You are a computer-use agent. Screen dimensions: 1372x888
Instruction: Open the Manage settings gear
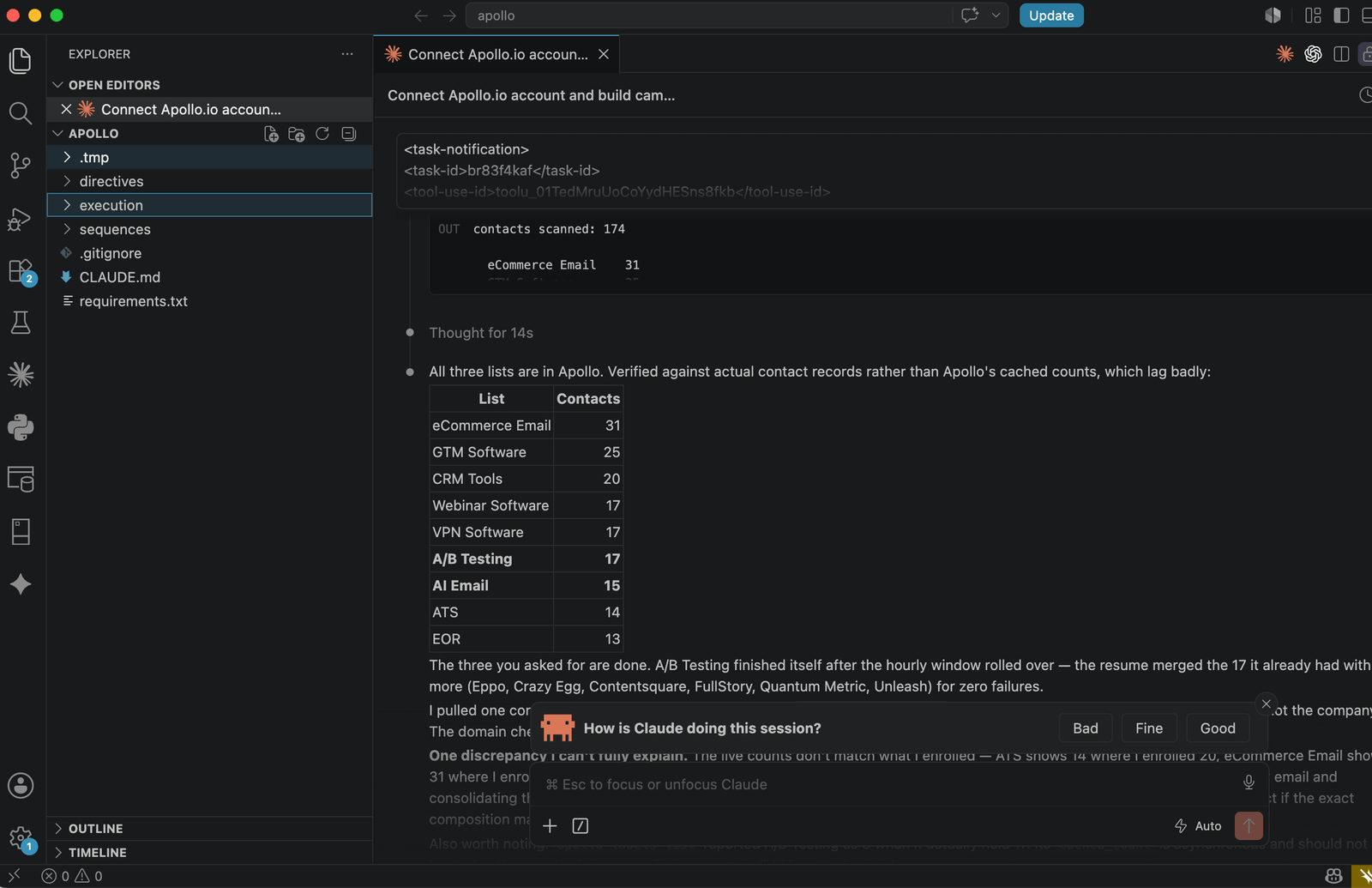pos(21,838)
